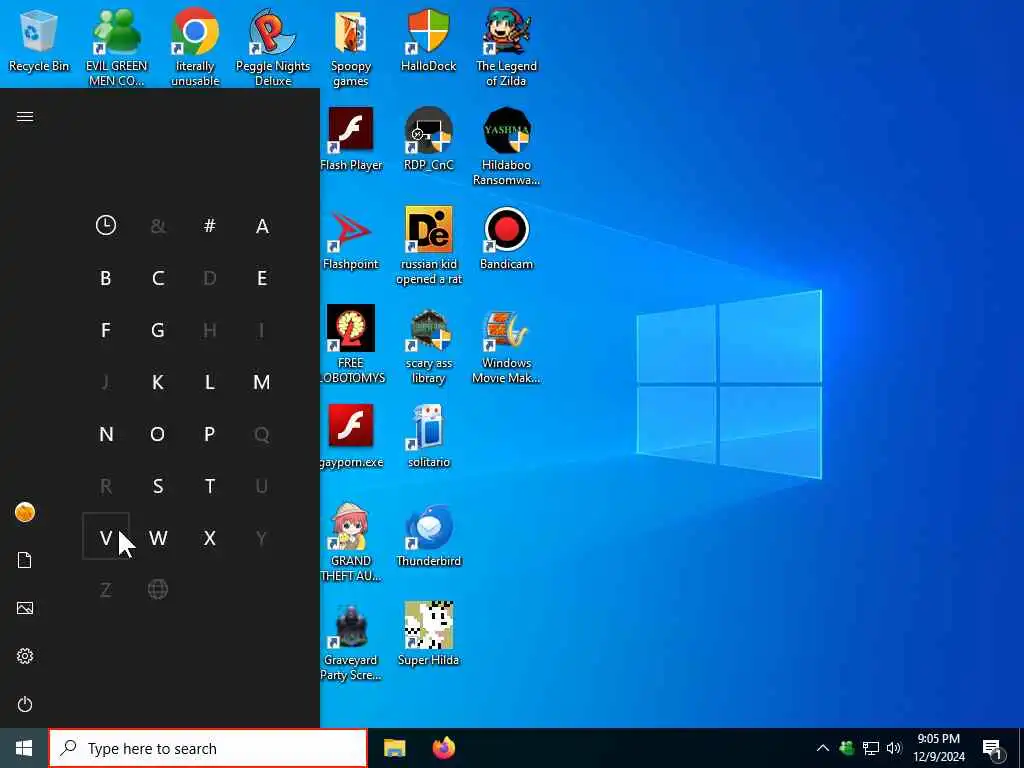Select letter G in the alphabet grid
The width and height of the screenshot is (1024, 768).
[x=157, y=330]
